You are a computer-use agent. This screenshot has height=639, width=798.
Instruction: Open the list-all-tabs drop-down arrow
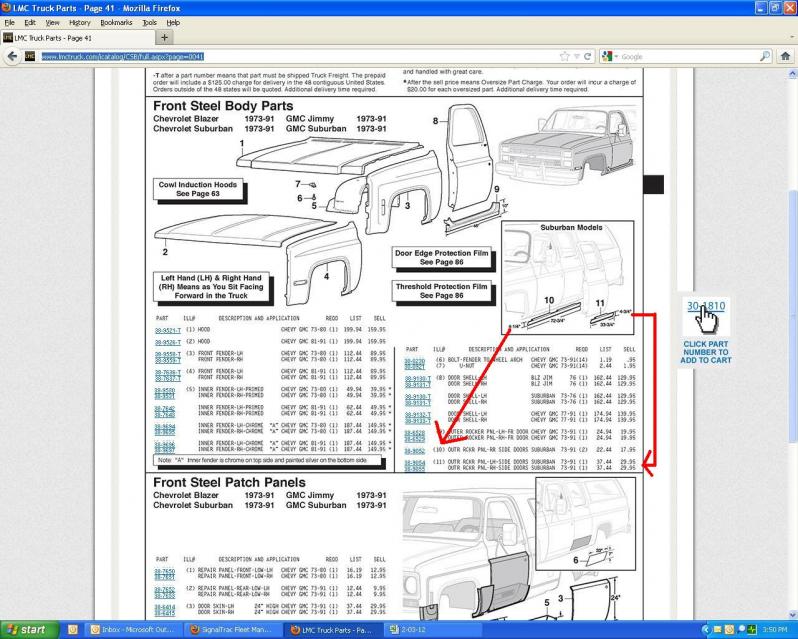pyautogui.click(x=792, y=38)
